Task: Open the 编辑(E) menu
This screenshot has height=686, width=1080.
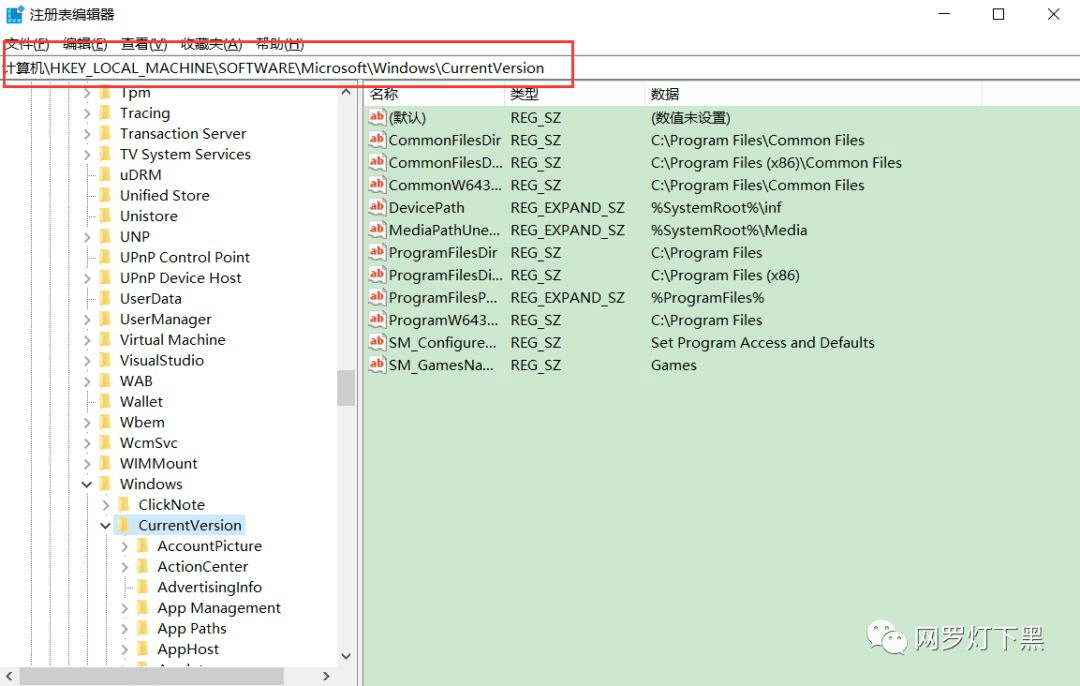Action: coord(85,45)
